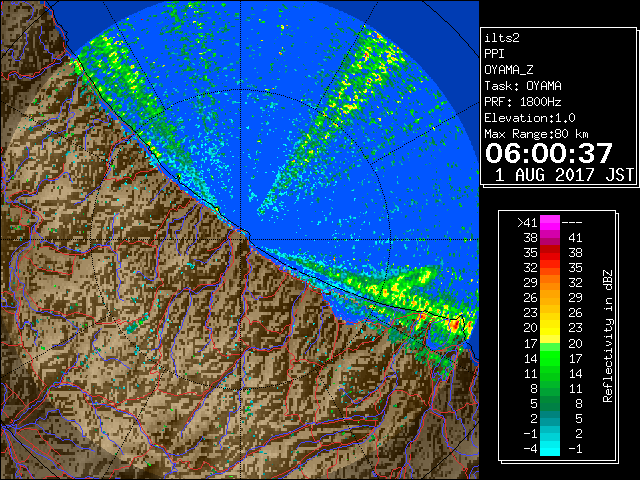Click the '41' legend label
Screen dimensions: 640x480
pos(575,238)
